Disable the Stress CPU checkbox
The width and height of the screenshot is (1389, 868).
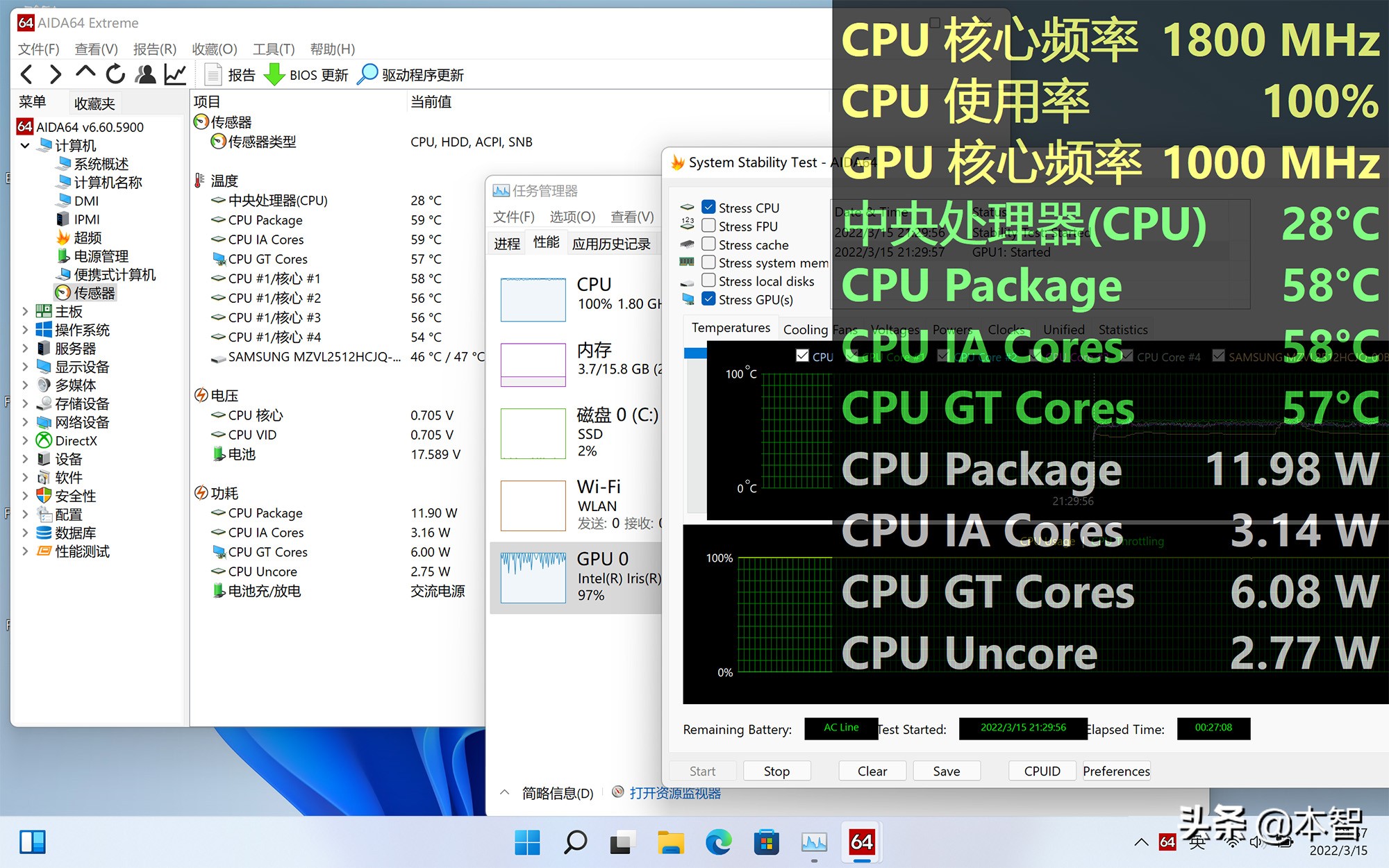click(708, 207)
